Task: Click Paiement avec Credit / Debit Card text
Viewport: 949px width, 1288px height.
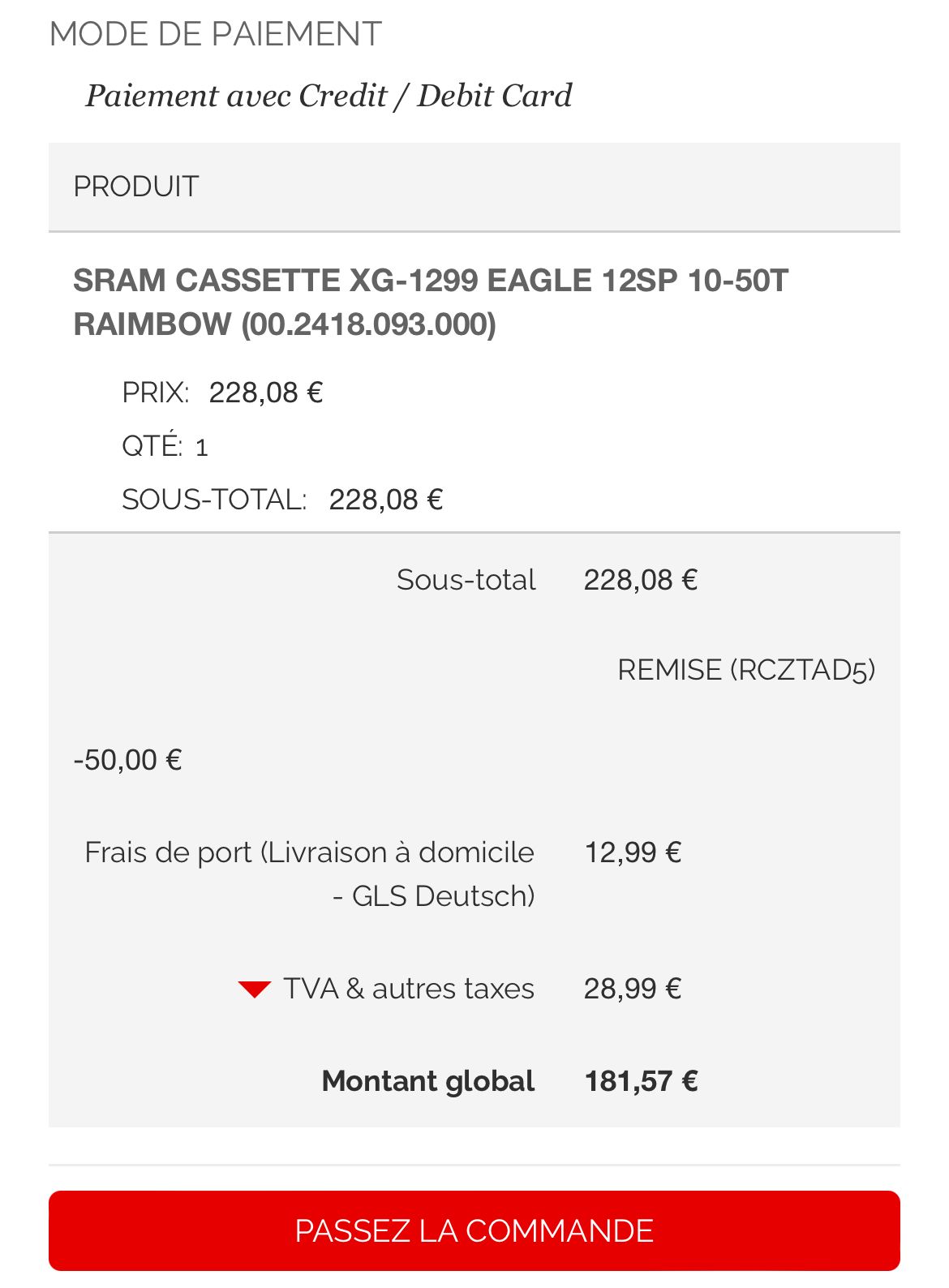Action: click(x=328, y=96)
